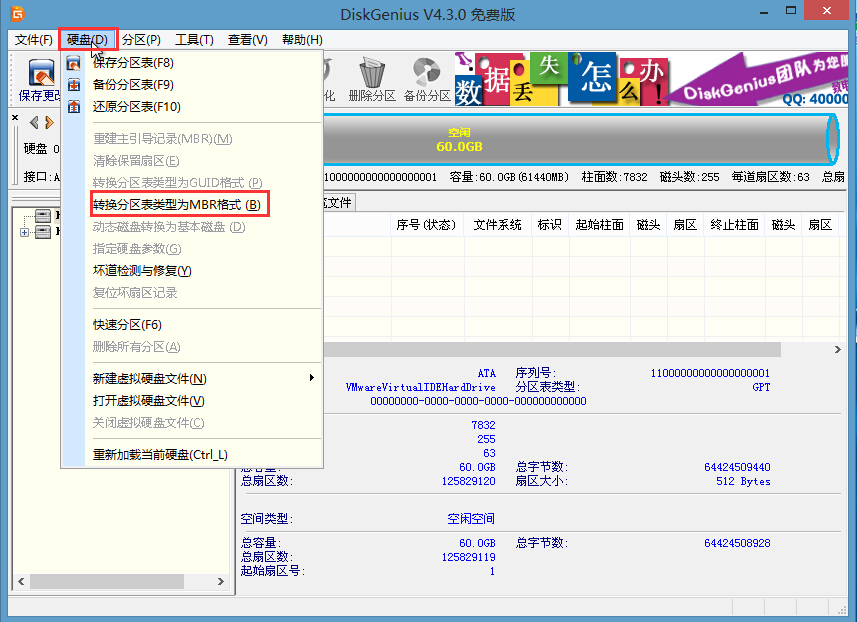
Task: Click 磁头 column header after 起始柱面
Action: tap(649, 225)
